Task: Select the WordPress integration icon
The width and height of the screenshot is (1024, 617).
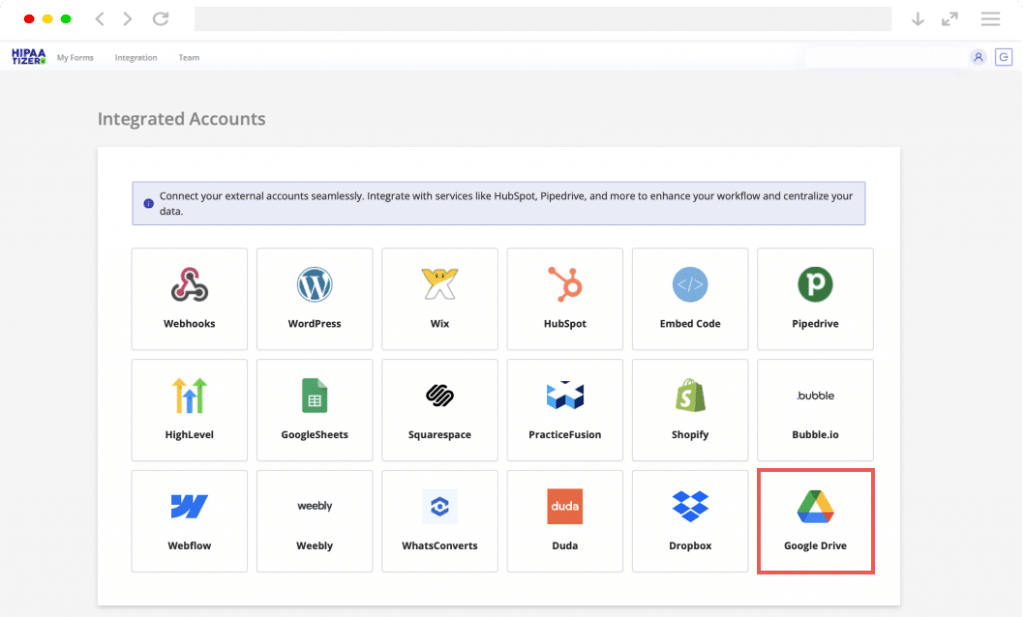Action: point(315,285)
